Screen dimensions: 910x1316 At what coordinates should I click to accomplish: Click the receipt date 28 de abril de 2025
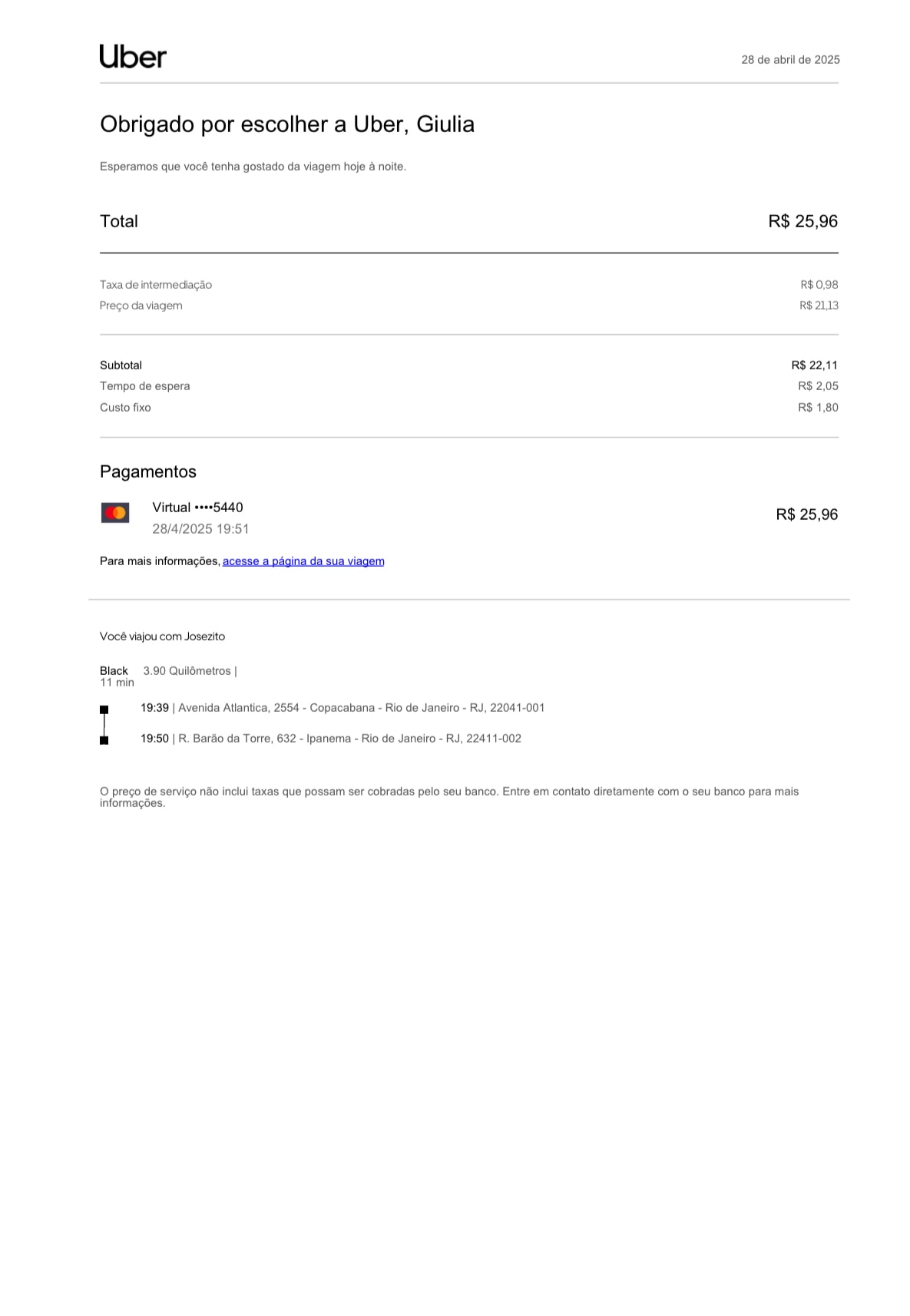point(790,60)
